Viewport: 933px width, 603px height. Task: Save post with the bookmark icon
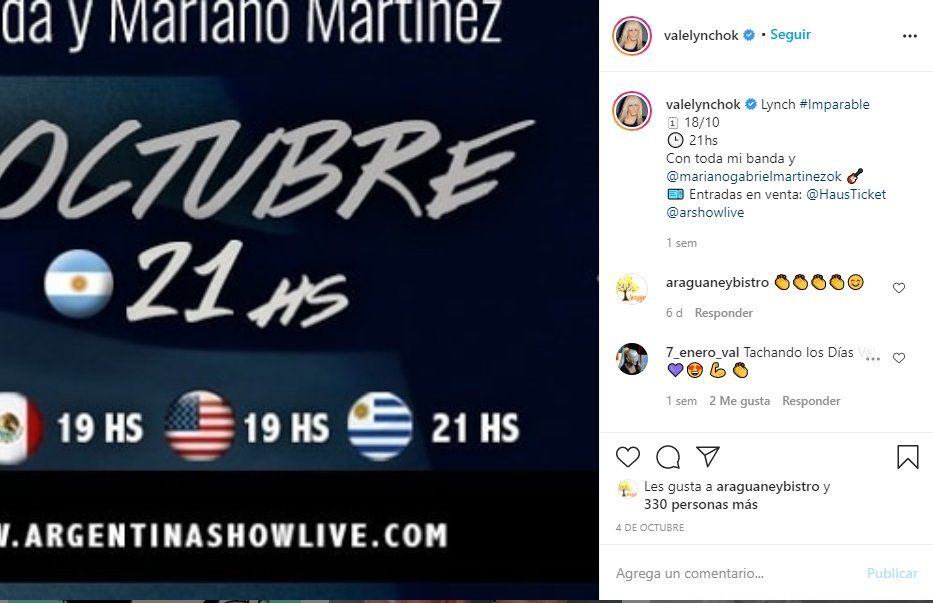tap(907, 457)
